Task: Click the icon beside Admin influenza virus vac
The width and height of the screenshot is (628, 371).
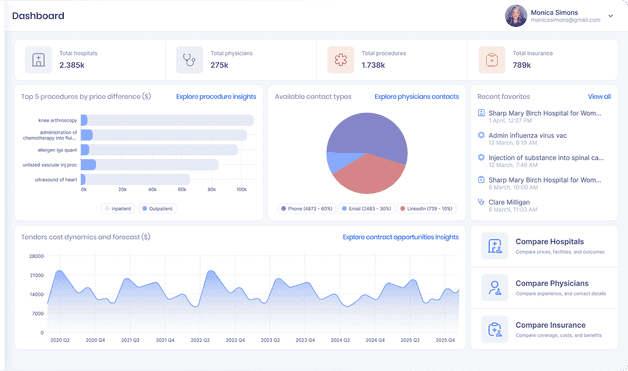Action: pyautogui.click(x=481, y=135)
